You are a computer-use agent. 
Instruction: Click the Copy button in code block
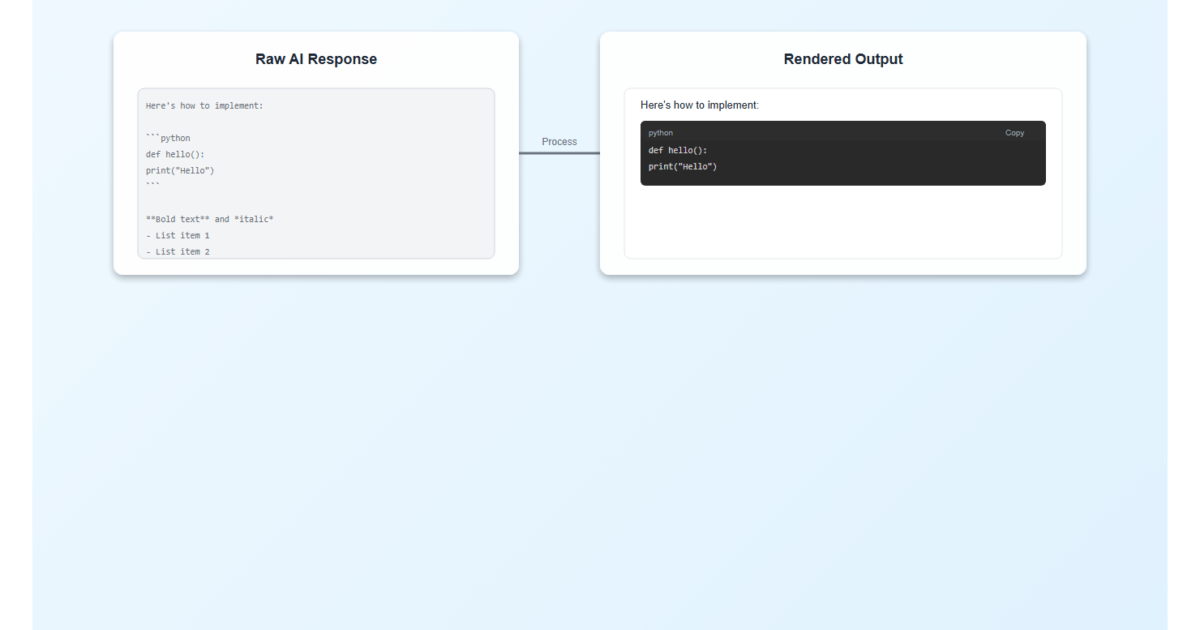point(1014,133)
